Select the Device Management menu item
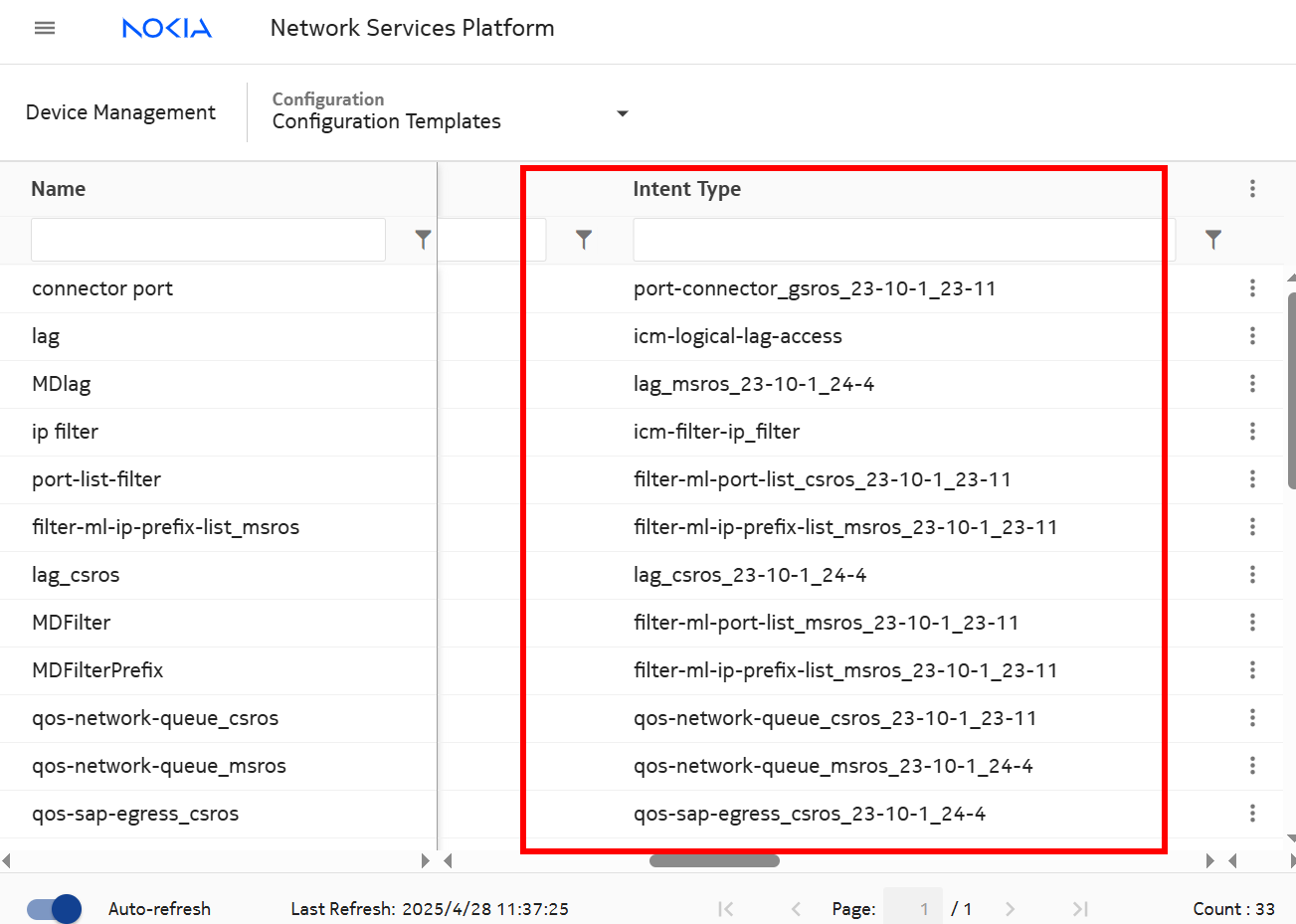The image size is (1296, 924). [120, 112]
